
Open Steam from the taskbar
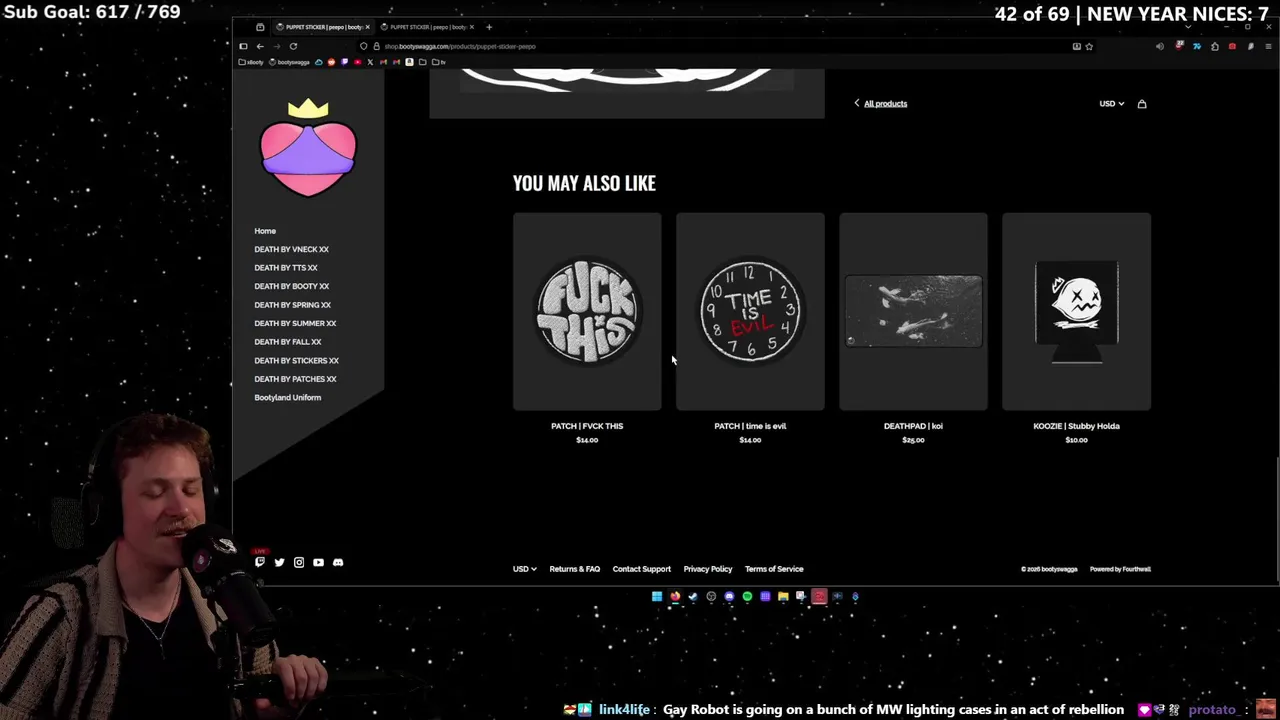(x=693, y=596)
